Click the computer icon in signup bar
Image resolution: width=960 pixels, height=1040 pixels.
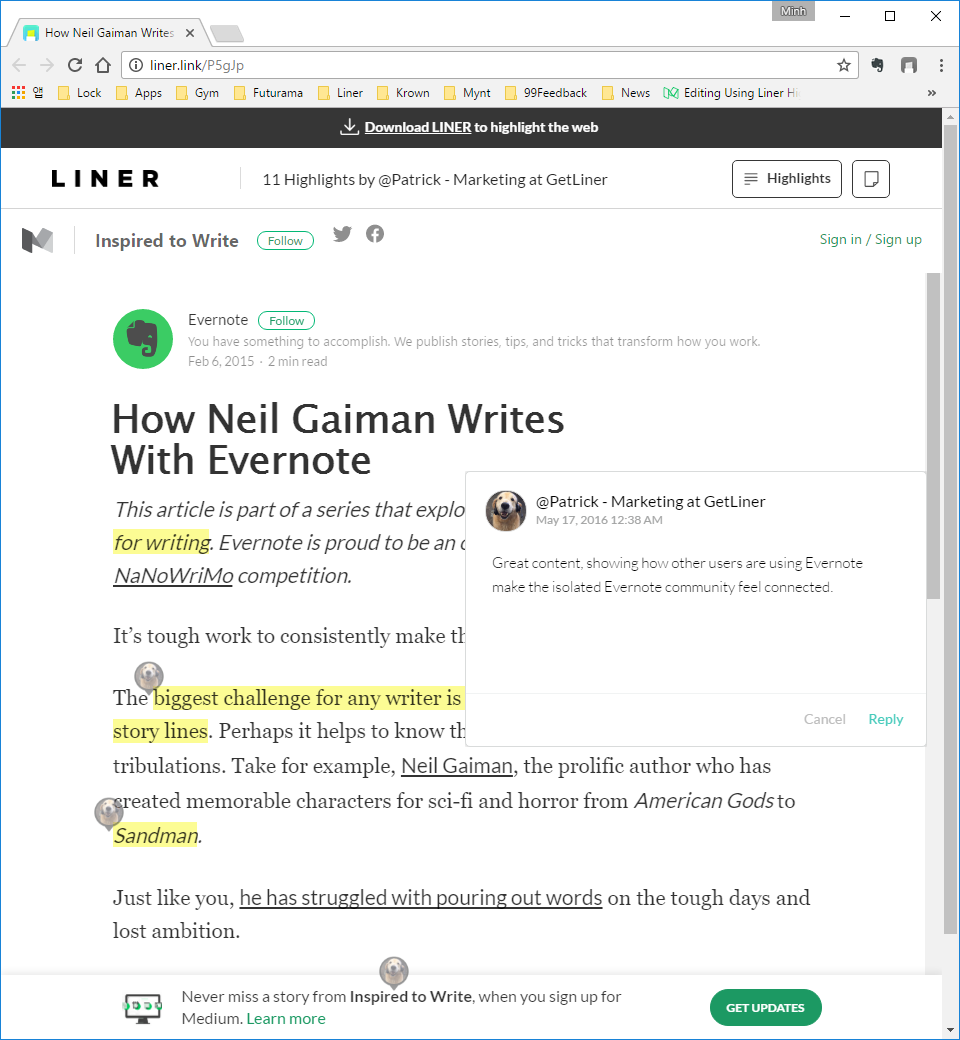coord(143,1008)
